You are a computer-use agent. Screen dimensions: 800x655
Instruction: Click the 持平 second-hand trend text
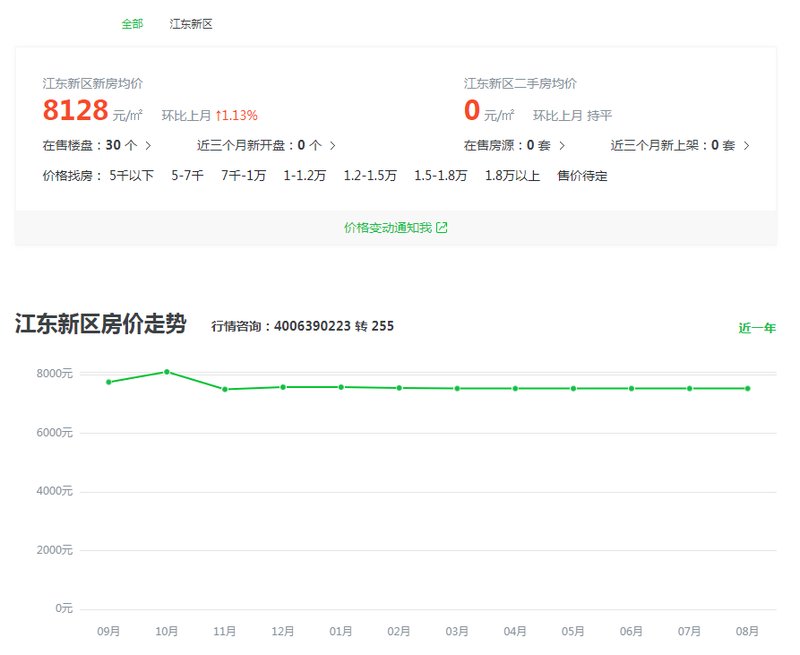click(599, 116)
